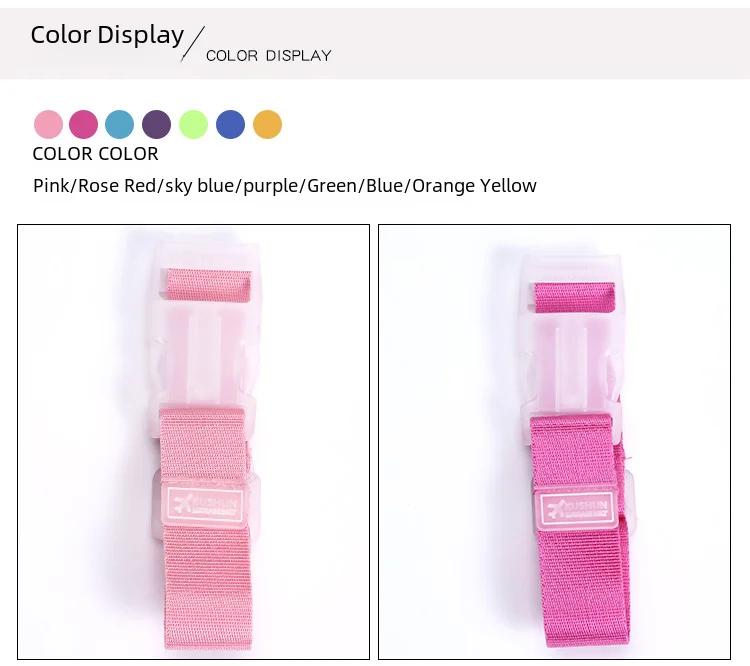This screenshot has height=666, width=750.
Task: Select the orange yellow color circle
Action: [267, 124]
